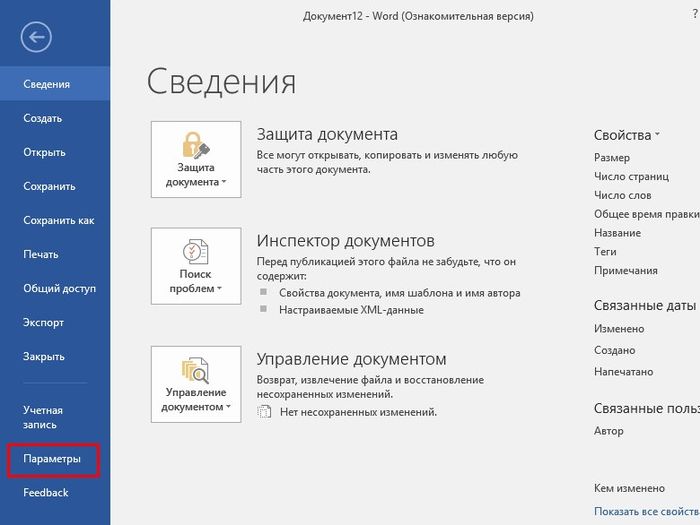Select 'Сохранить как' in the sidebar
This screenshot has height=525, width=700.
pos(59,221)
